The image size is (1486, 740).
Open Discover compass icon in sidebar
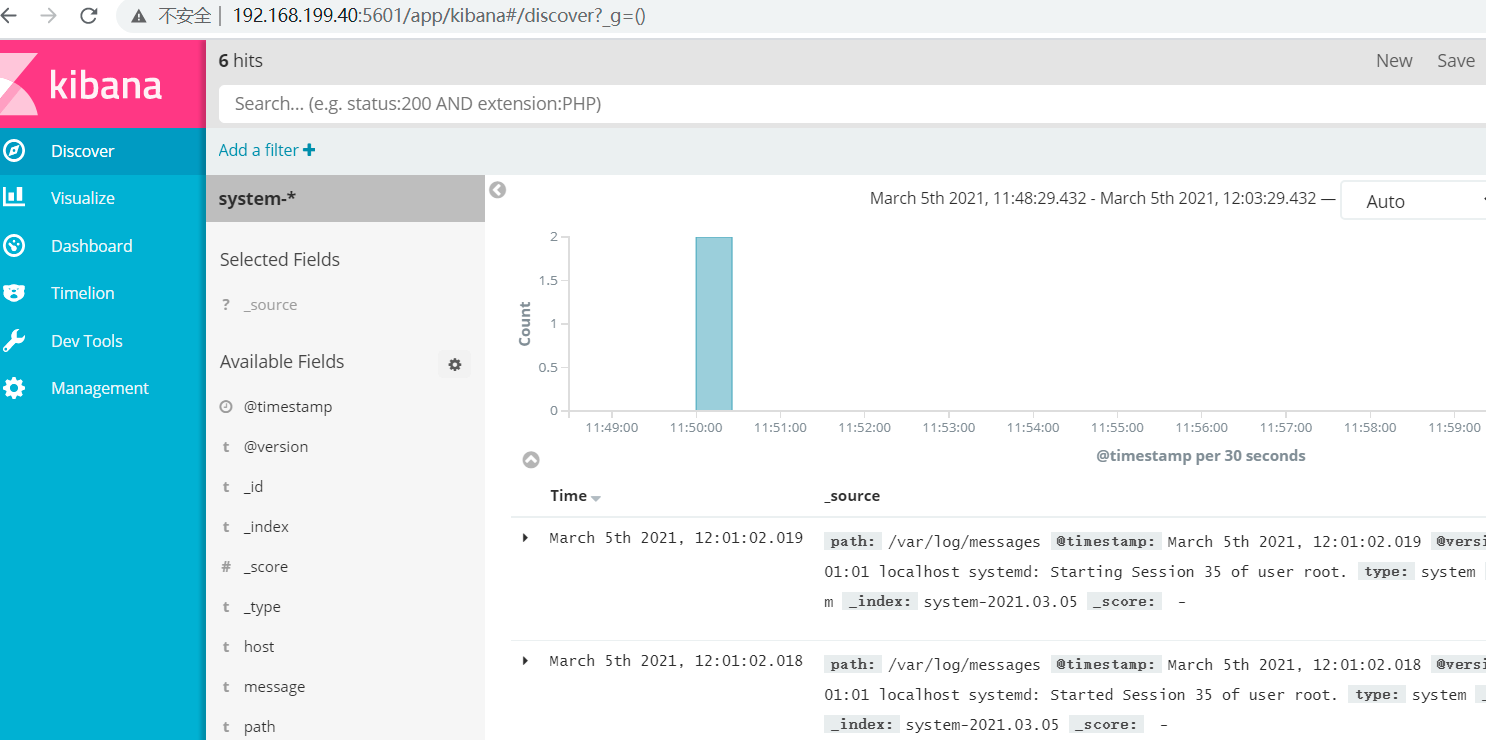pyautogui.click(x=14, y=151)
